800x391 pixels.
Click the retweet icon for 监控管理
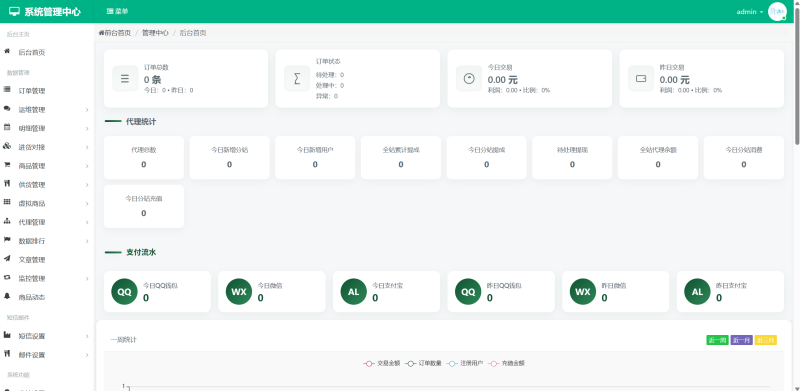(7, 278)
